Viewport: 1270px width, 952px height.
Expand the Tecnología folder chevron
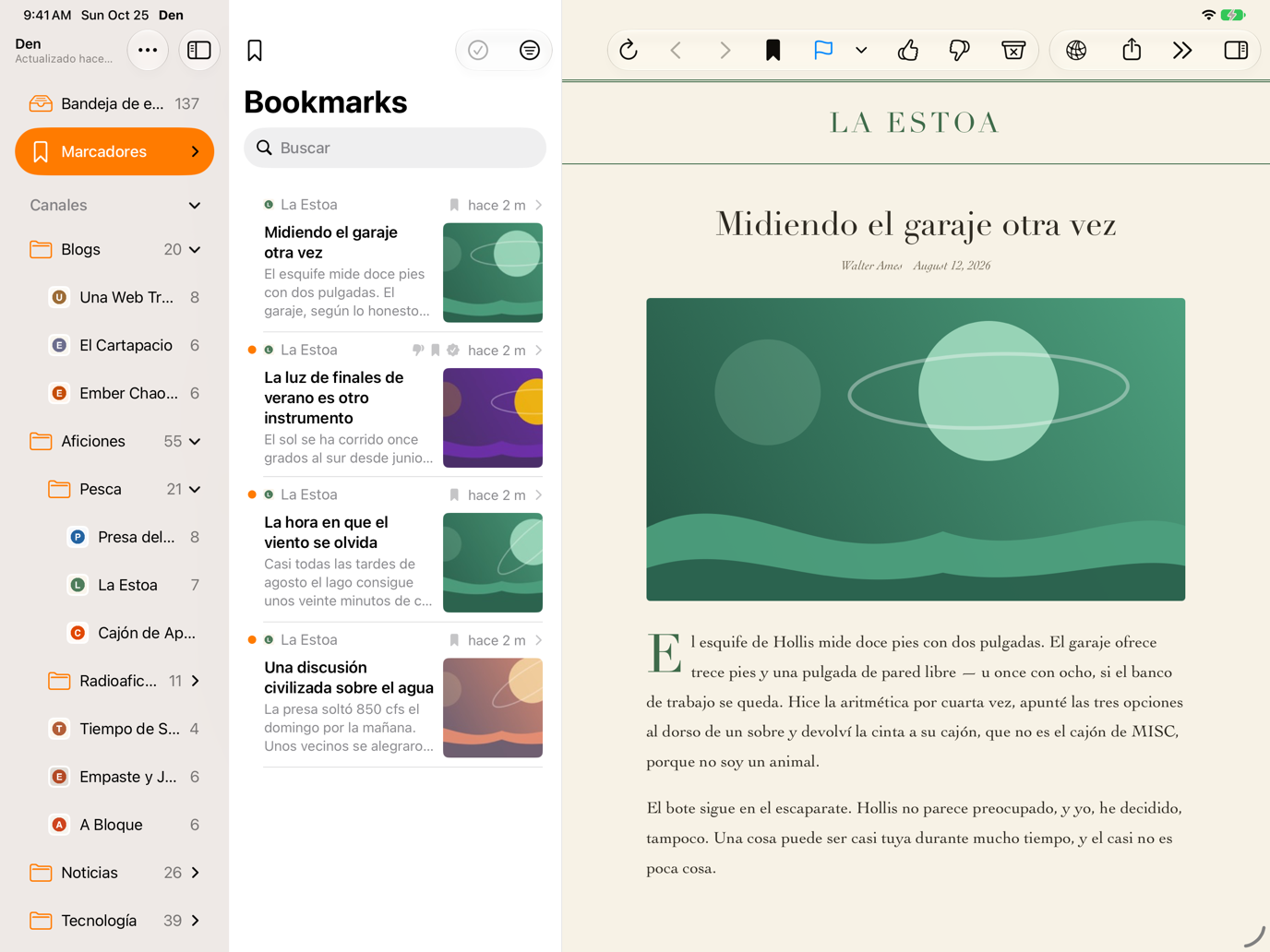pos(195,921)
